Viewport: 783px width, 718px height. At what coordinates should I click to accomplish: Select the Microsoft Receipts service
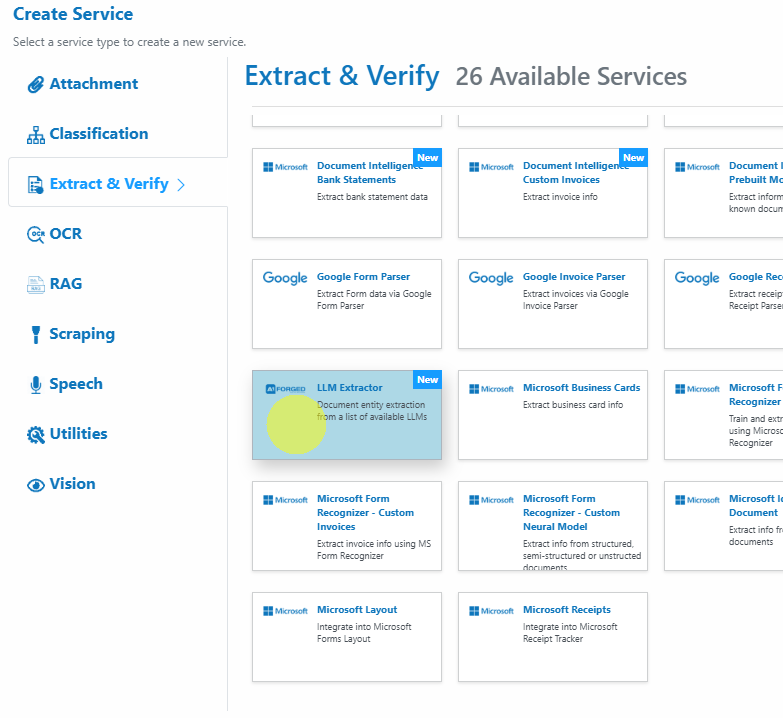point(553,637)
